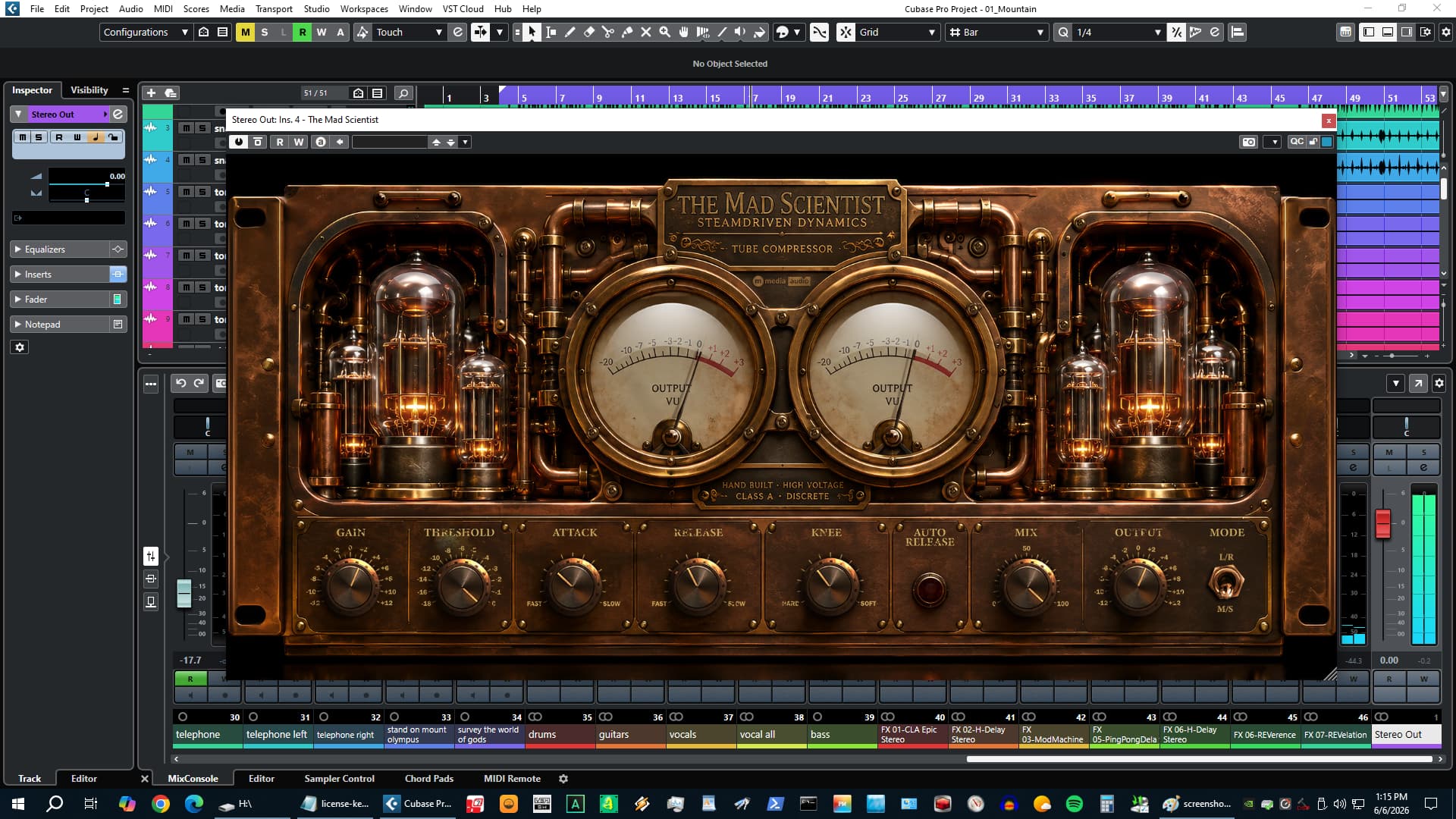Screen dimensions: 1456x819
Task: Click Redo arrow in MixConsole toolbar
Action: pyautogui.click(x=199, y=383)
